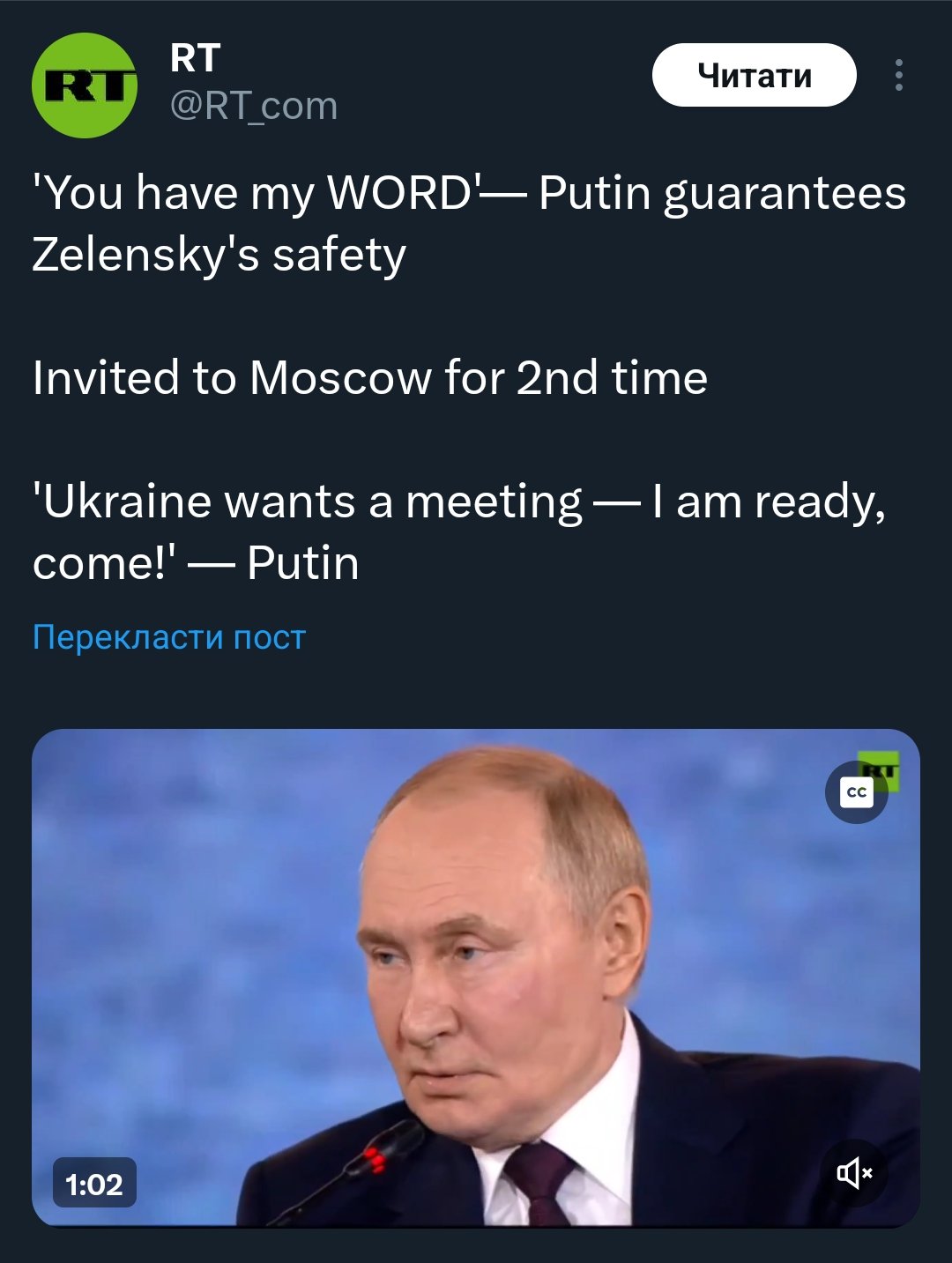952x1263 pixels.
Task: Tap the "Zelensky's safety" text line
Action: [219, 255]
